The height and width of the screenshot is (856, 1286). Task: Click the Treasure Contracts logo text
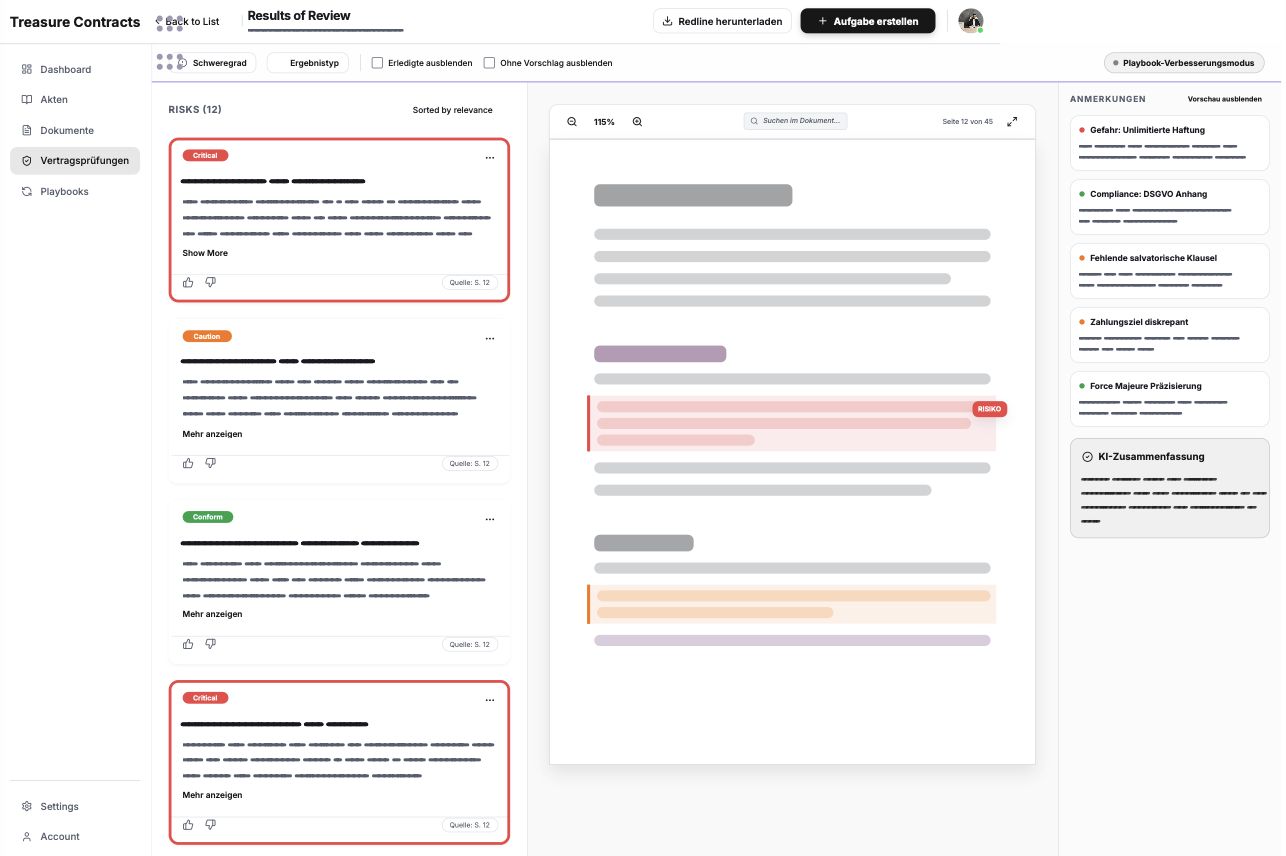coord(75,22)
